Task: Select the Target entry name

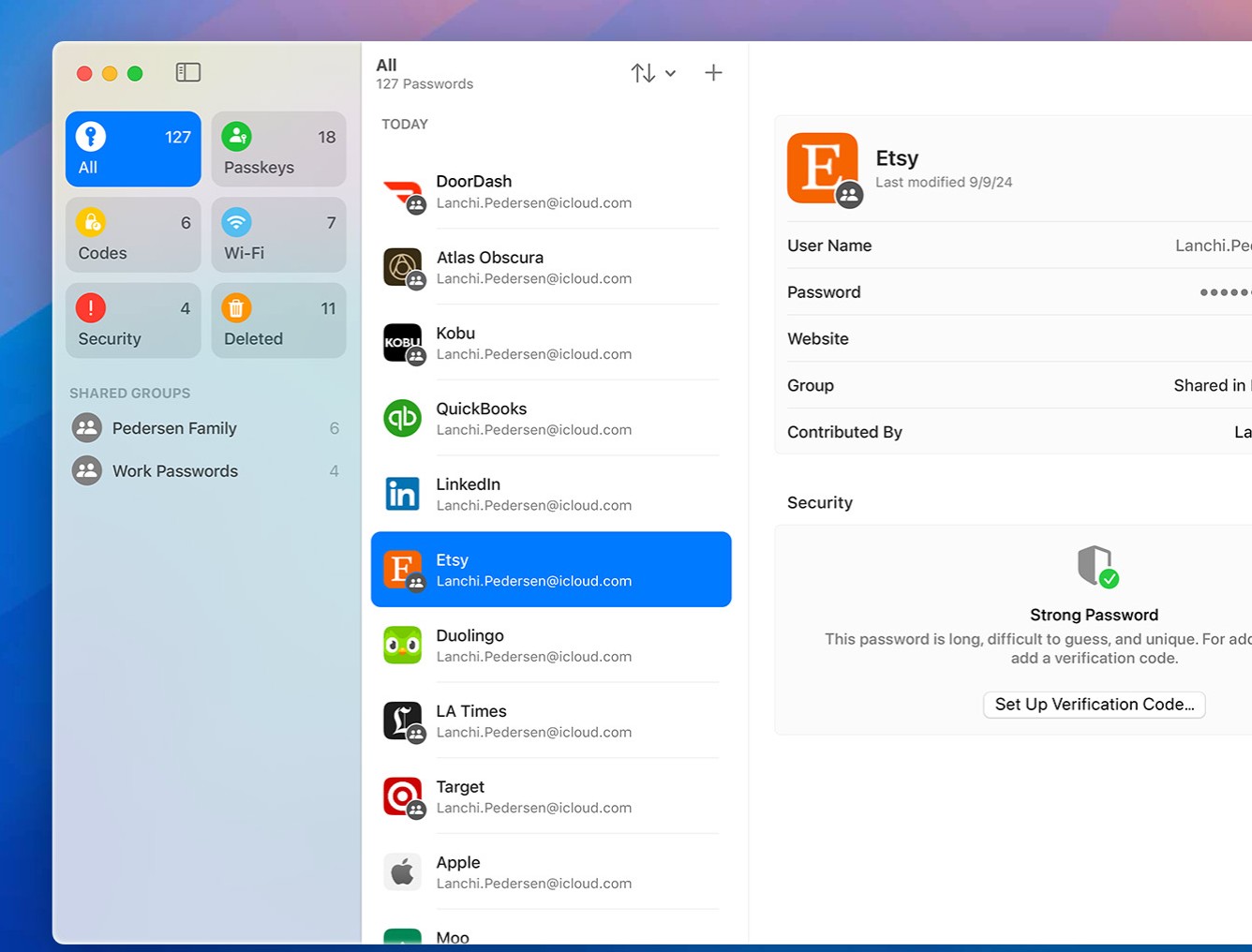Action: (460, 787)
